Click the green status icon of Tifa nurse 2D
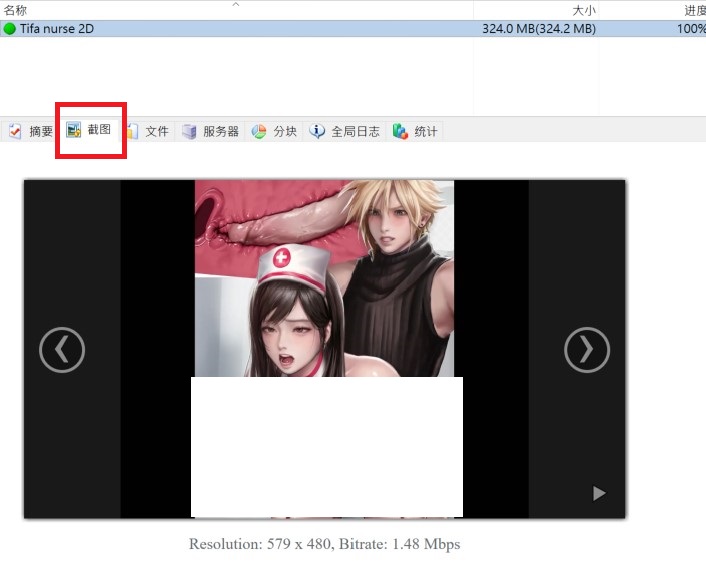 click(9, 29)
